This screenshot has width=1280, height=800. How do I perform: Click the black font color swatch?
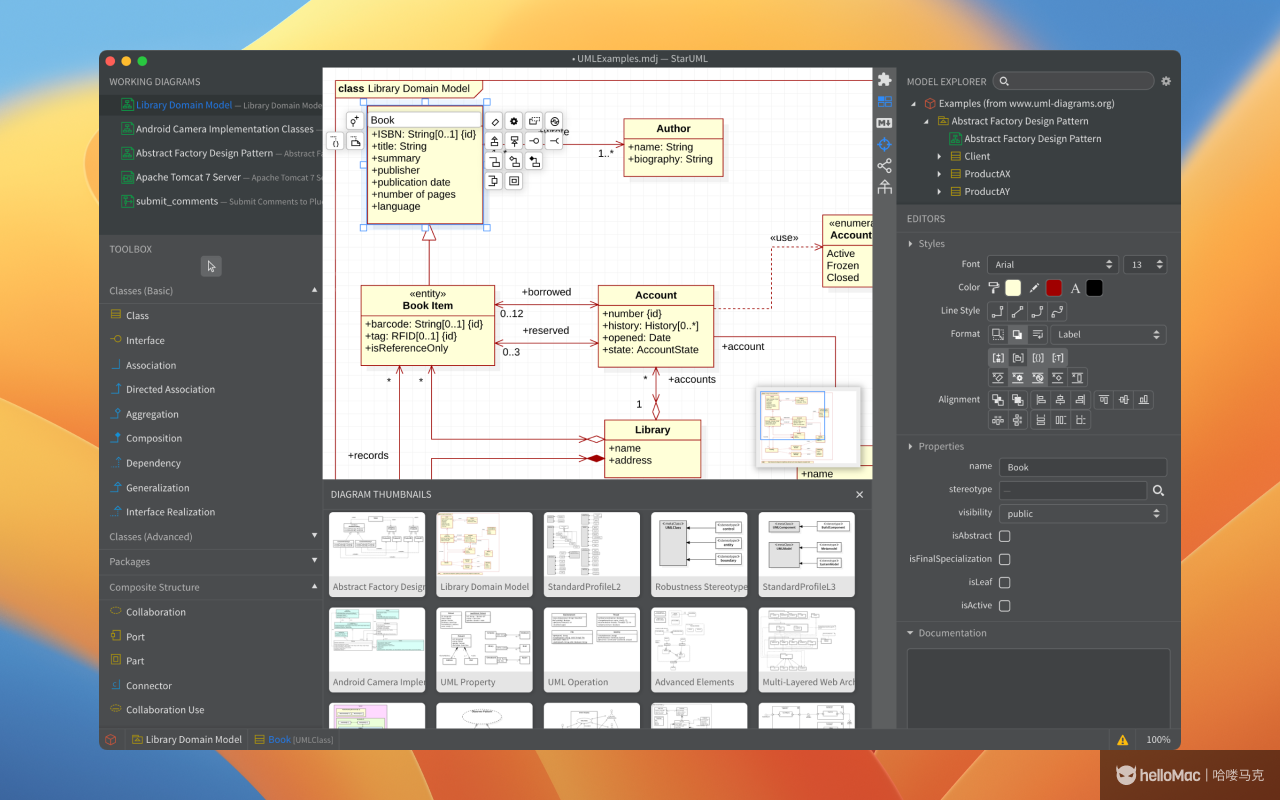click(x=1094, y=288)
